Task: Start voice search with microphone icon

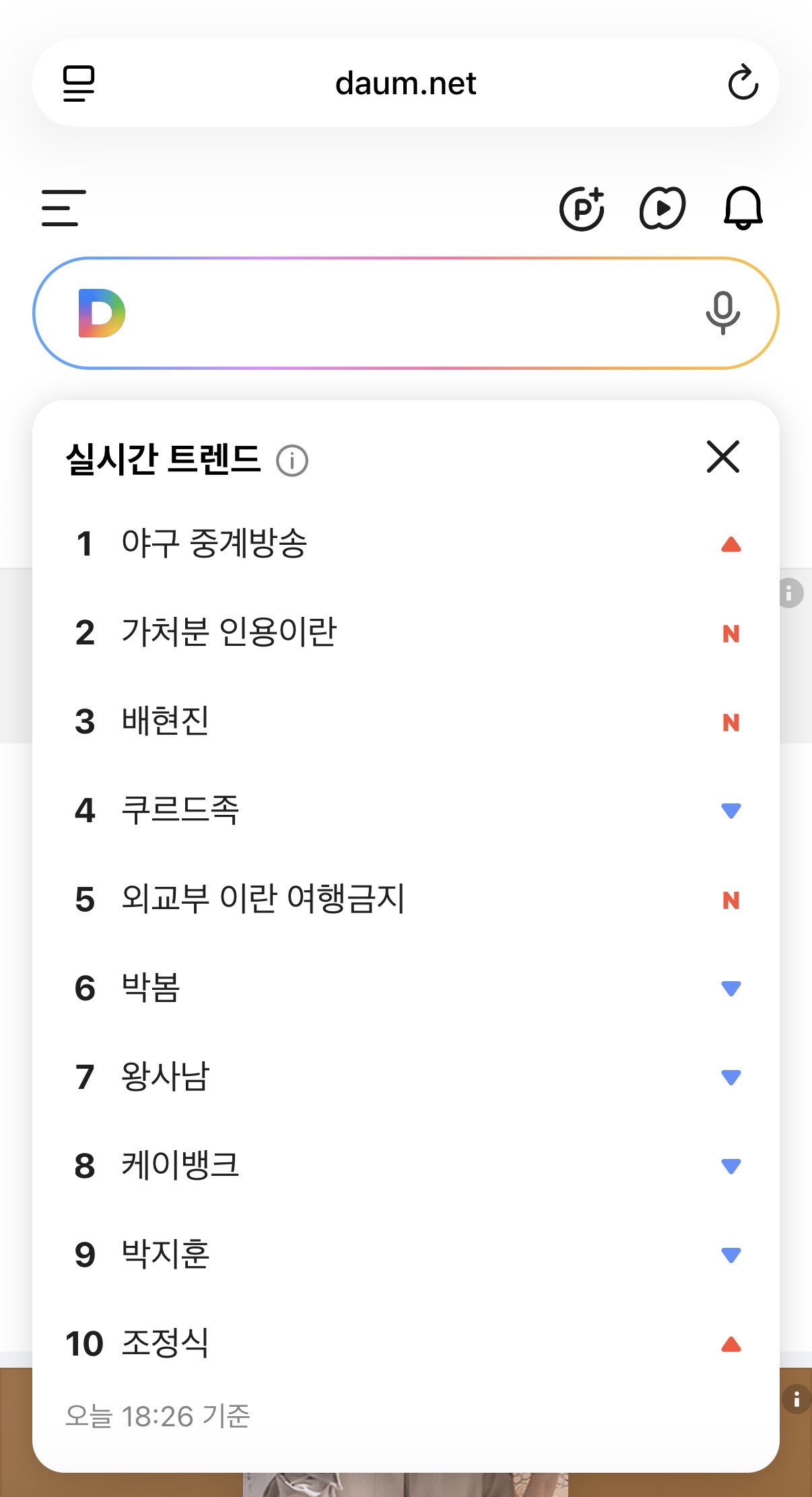Action: [722, 313]
